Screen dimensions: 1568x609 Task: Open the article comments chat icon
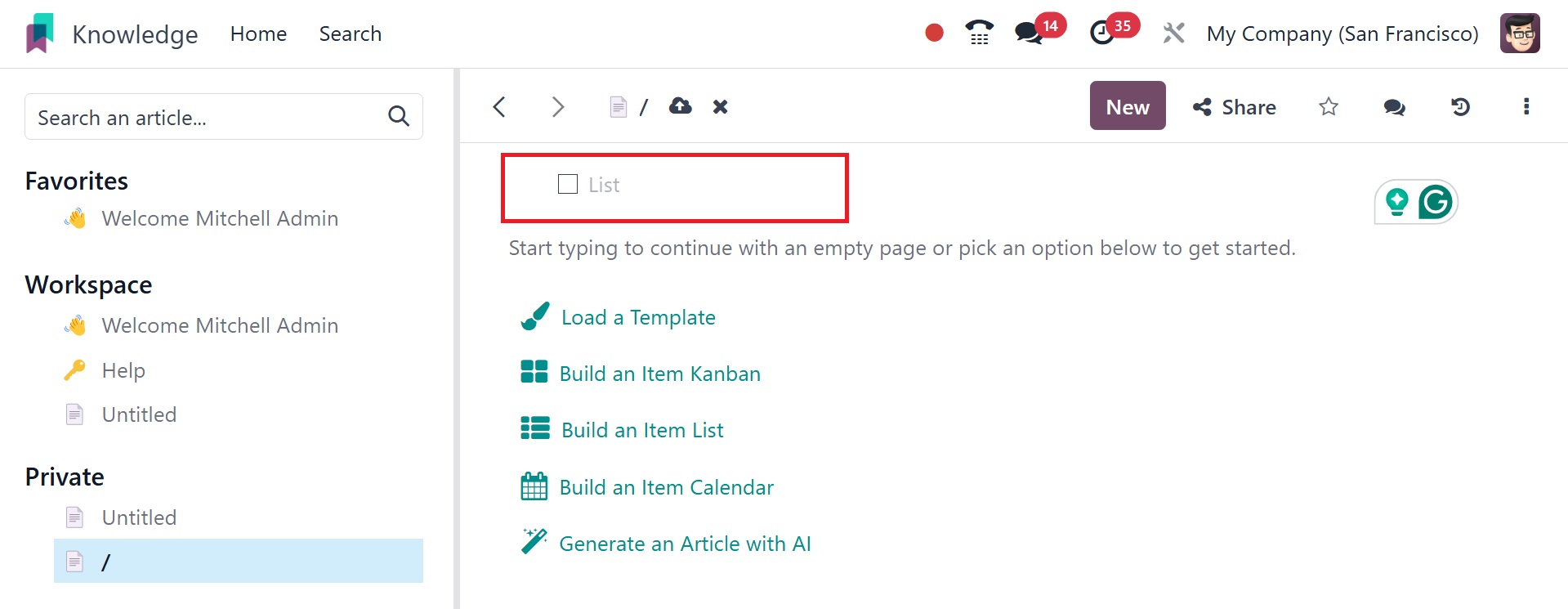pos(1394,107)
